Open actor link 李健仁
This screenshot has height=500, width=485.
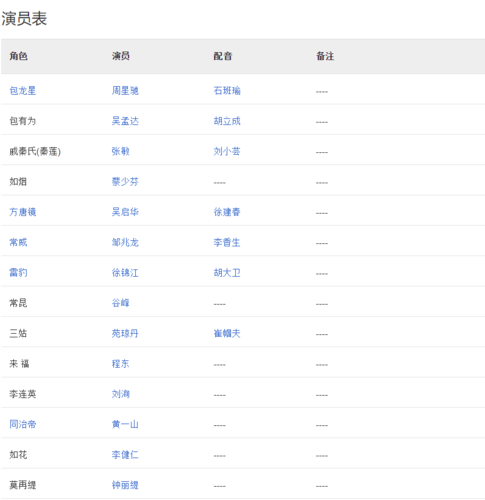pos(125,455)
